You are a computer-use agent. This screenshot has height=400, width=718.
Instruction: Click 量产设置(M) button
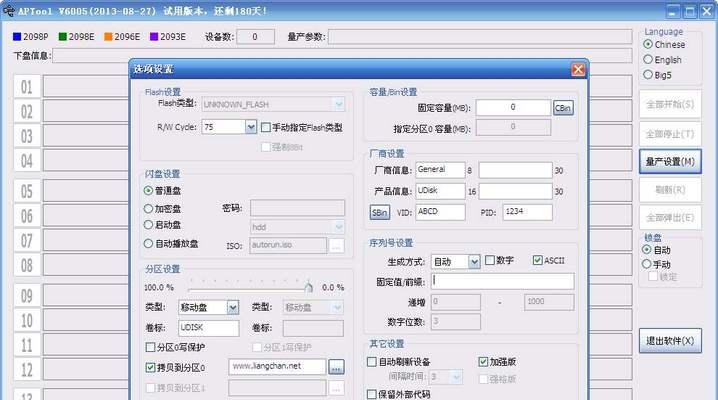point(670,162)
